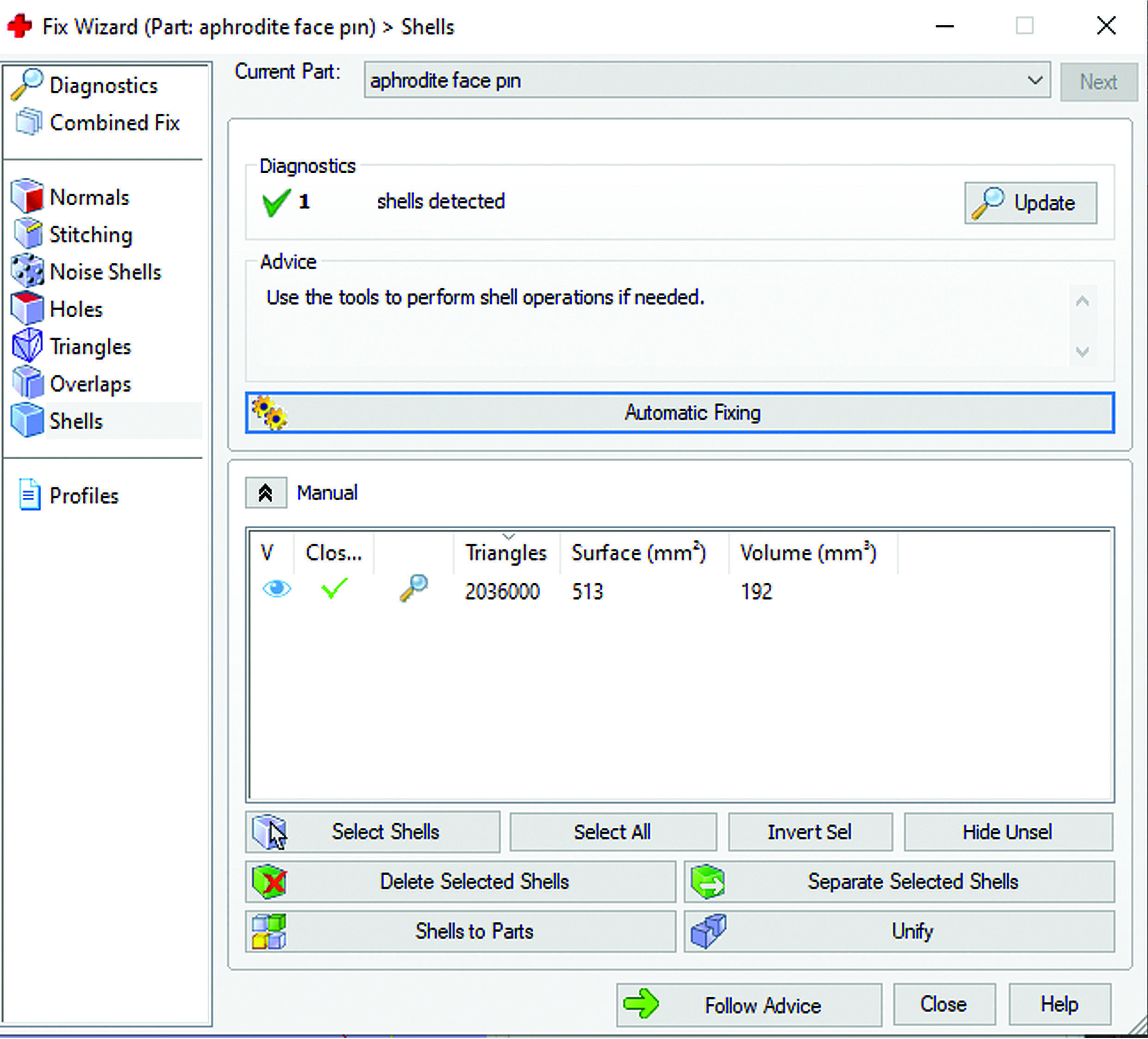Sort list by Triangles column header

tap(505, 552)
